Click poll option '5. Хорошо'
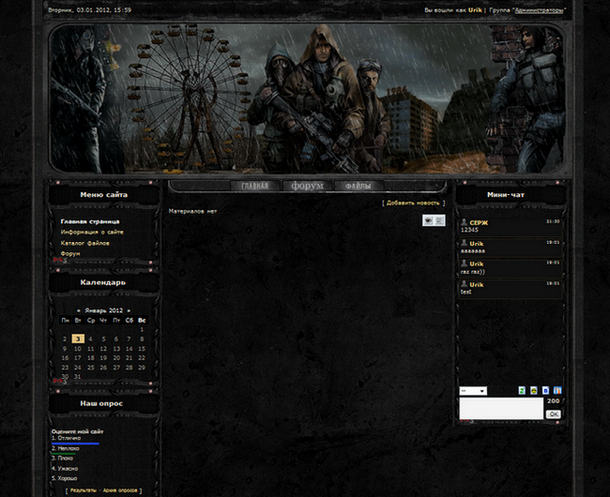 [x=64, y=478]
